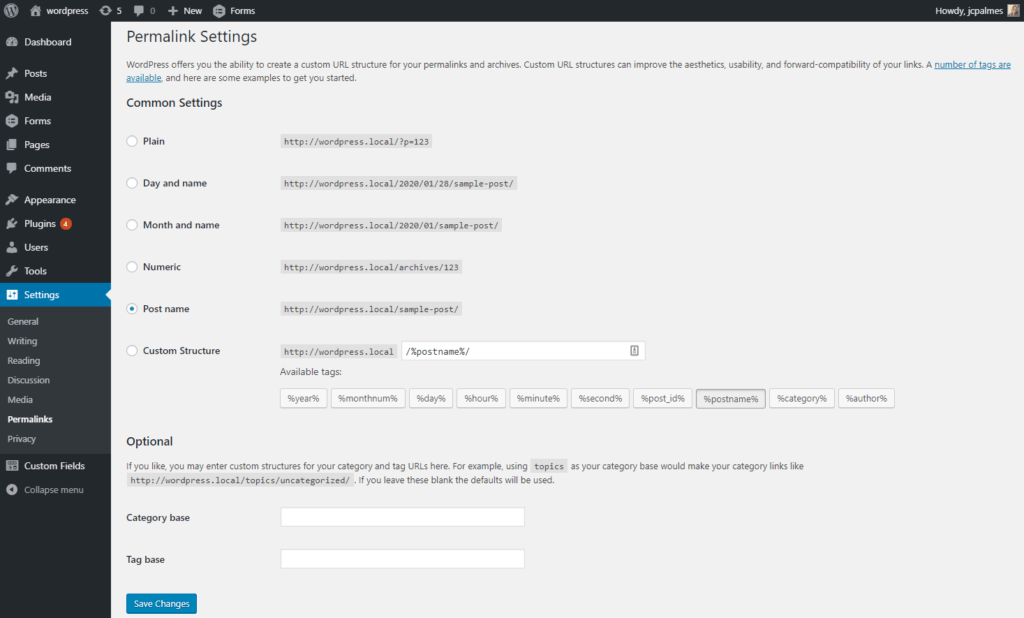
Task: Click the Save Changes button
Action: pos(161,604)
